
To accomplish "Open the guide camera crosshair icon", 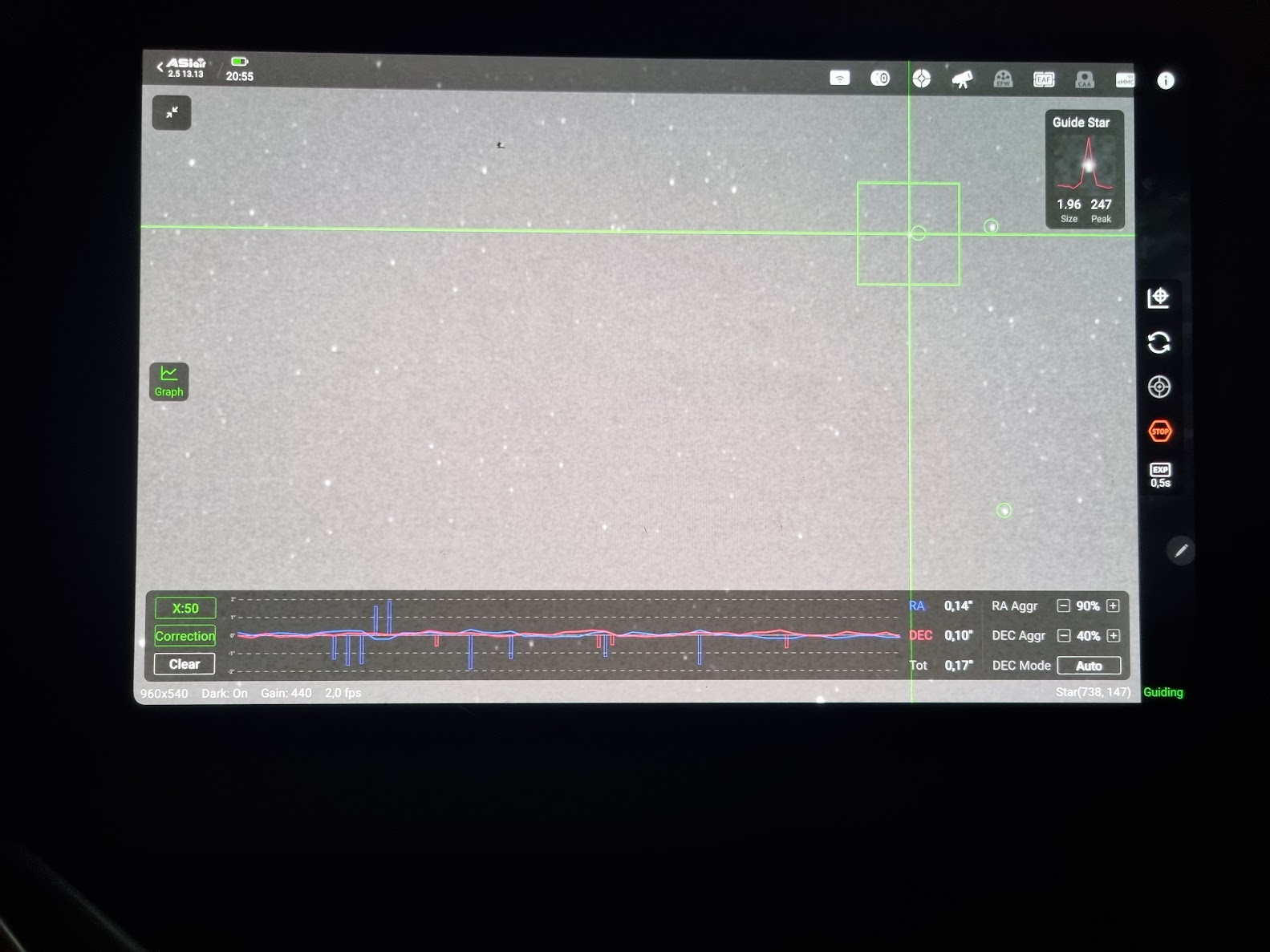I will point(921,79).
